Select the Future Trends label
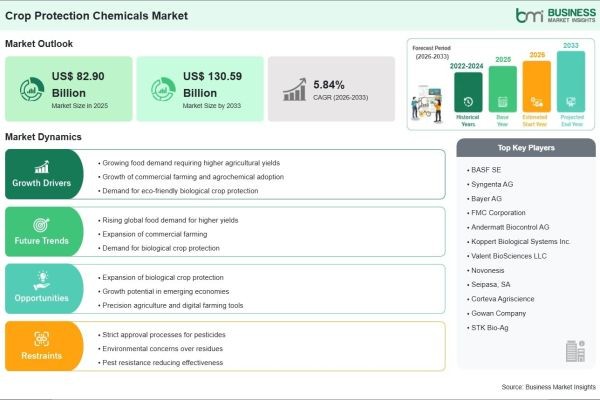Image resolution: width=600 pixels, height=400 pixels. coord(41,241)
